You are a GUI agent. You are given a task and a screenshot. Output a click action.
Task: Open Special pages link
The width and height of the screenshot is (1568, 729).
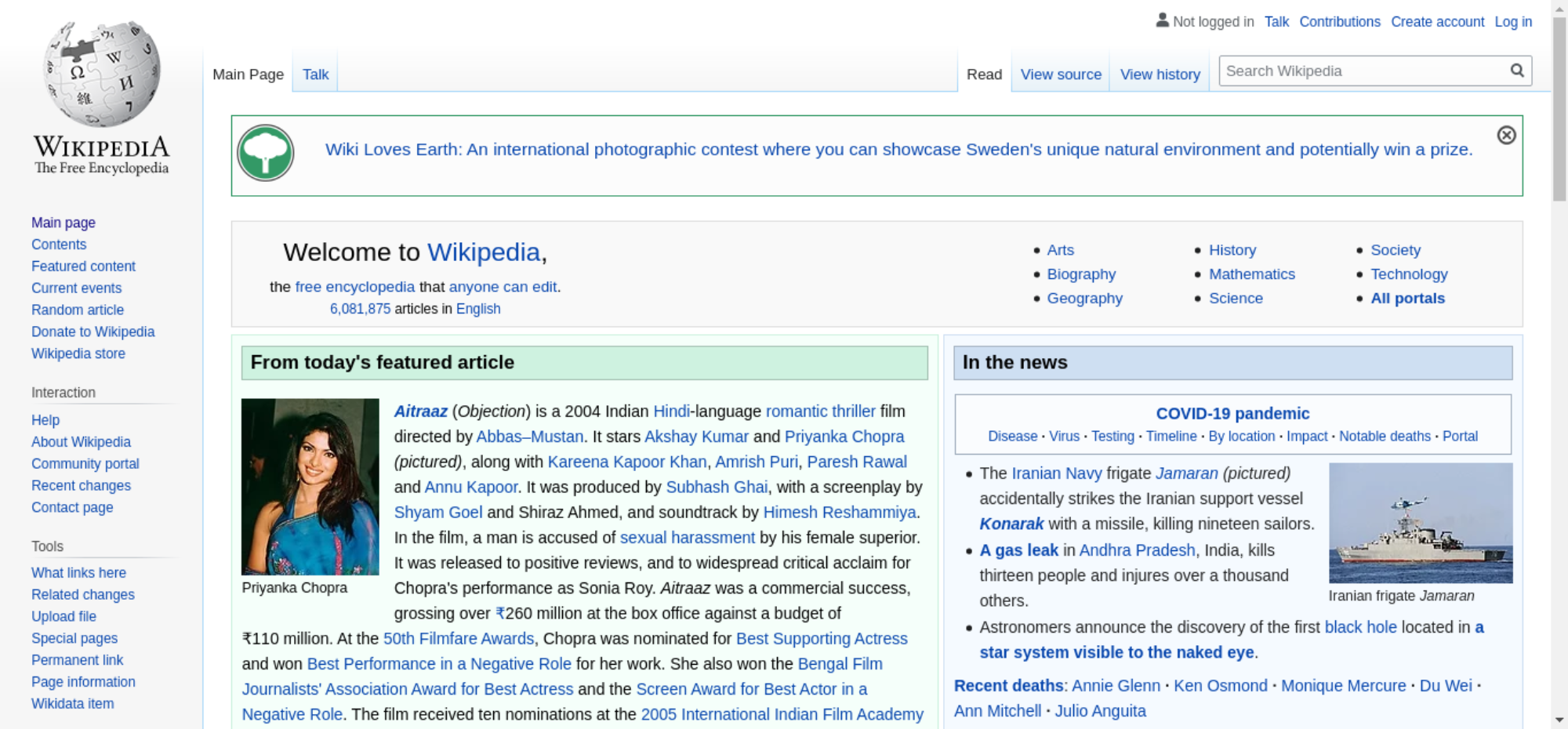[x=74, y=639]
